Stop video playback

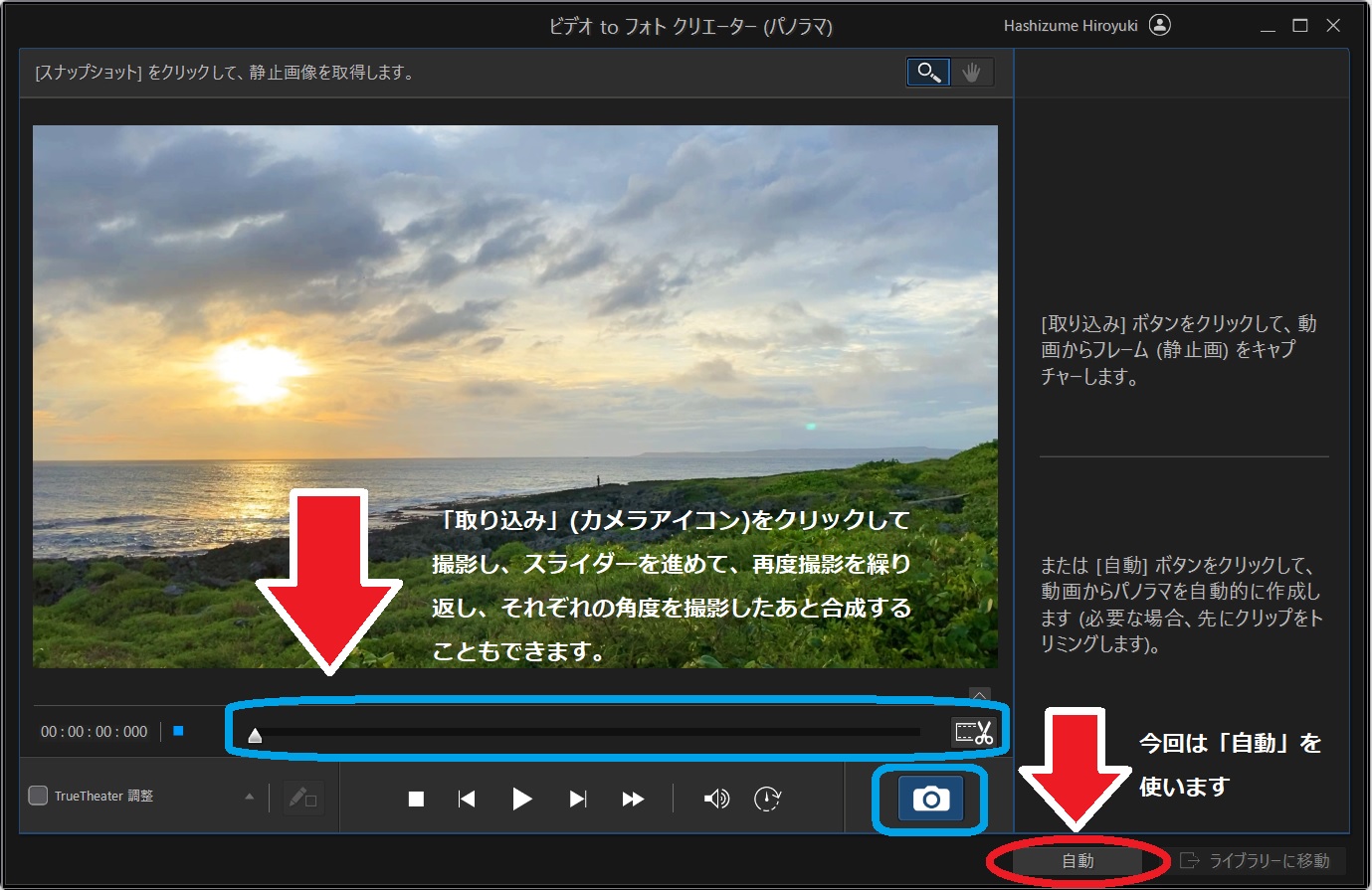click(x=416, y=799)
